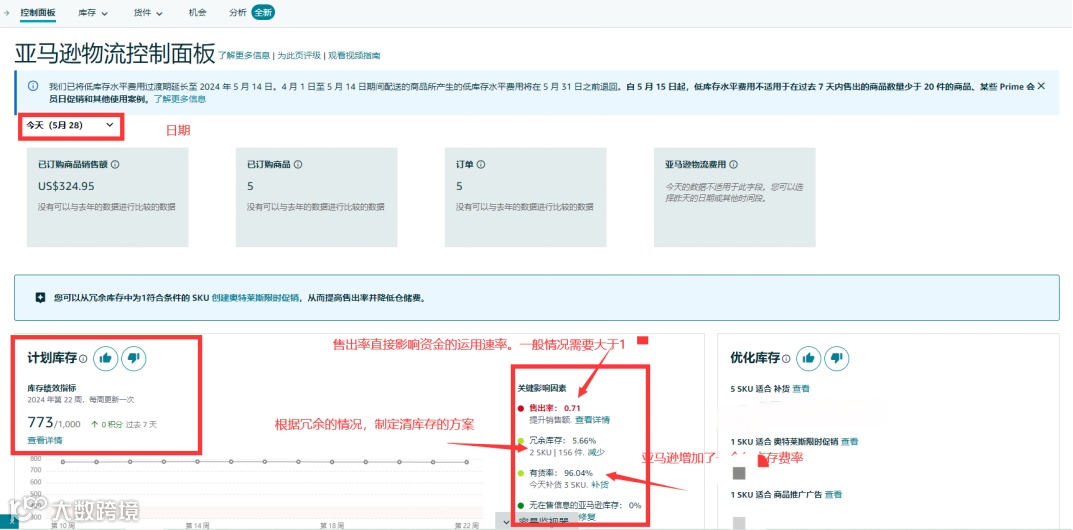Open the 库存 dropdown menu
1073x530 pixels.
(x=92, y=12)
